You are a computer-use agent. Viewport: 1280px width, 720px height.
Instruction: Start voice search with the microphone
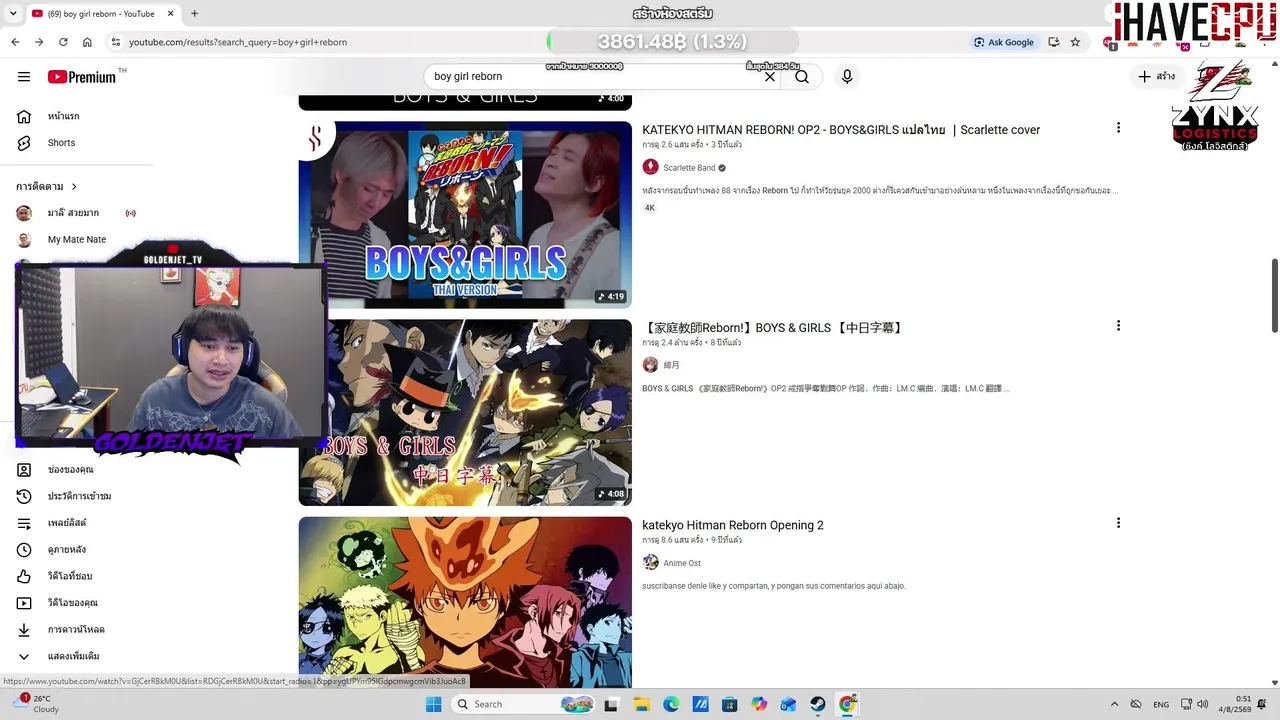coord(847,77)
